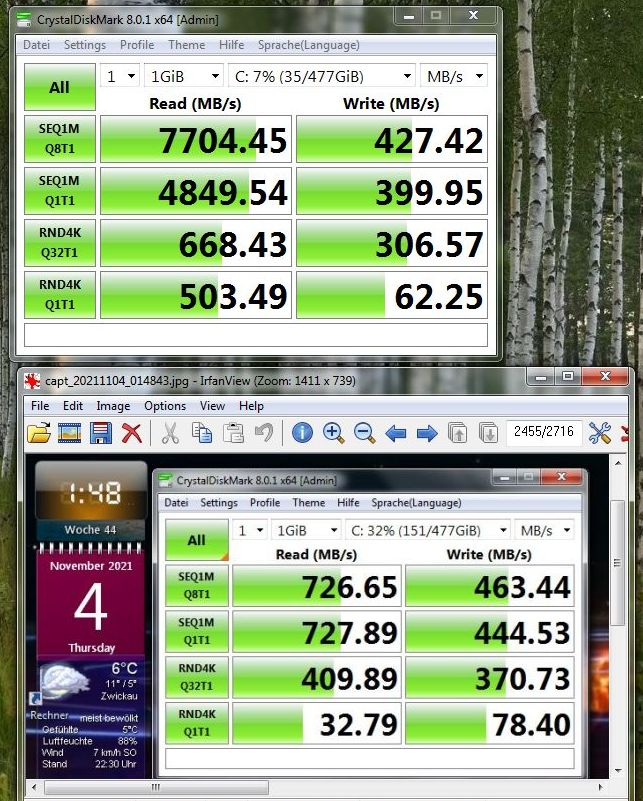Zoom out with magnifier minus icon
Image resolution: width=643 pixels, height=801 pixels.
click(x=365, y=433)
